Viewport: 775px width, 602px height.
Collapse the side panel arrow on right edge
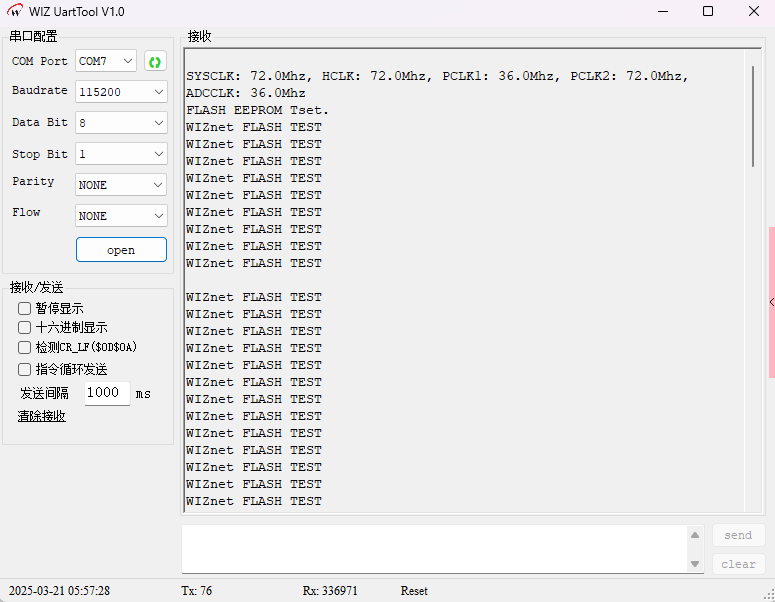click(771, 302)
